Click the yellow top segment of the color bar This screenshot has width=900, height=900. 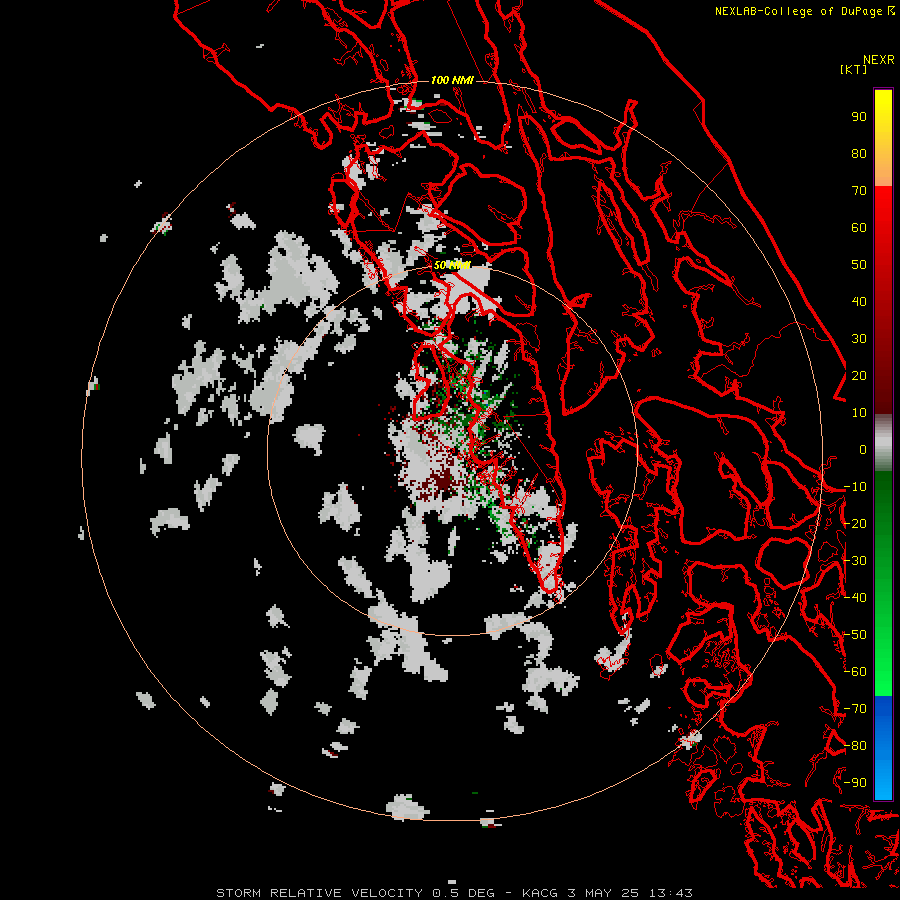(883, 138)
